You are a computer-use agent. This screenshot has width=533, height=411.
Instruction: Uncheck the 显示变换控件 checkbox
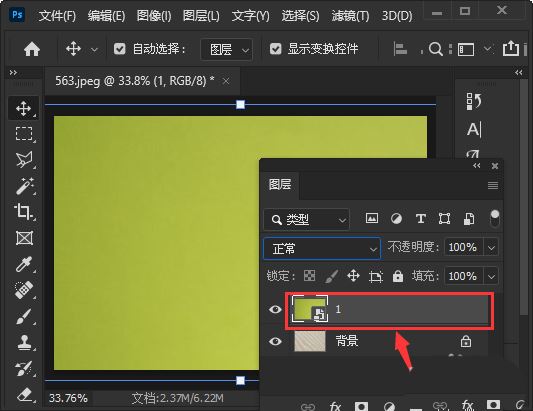(275, 49)
